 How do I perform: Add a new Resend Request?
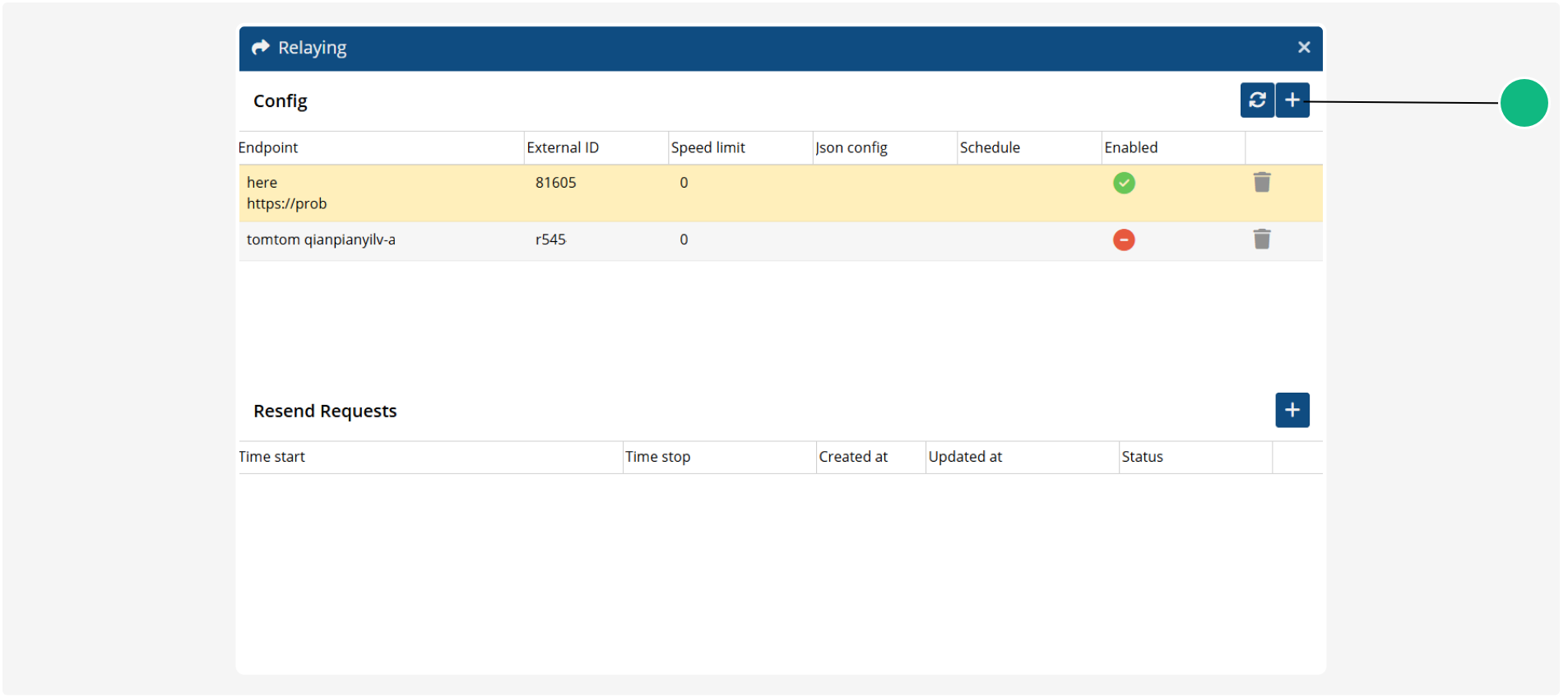pyautogui.click(x=1292, y=410)
